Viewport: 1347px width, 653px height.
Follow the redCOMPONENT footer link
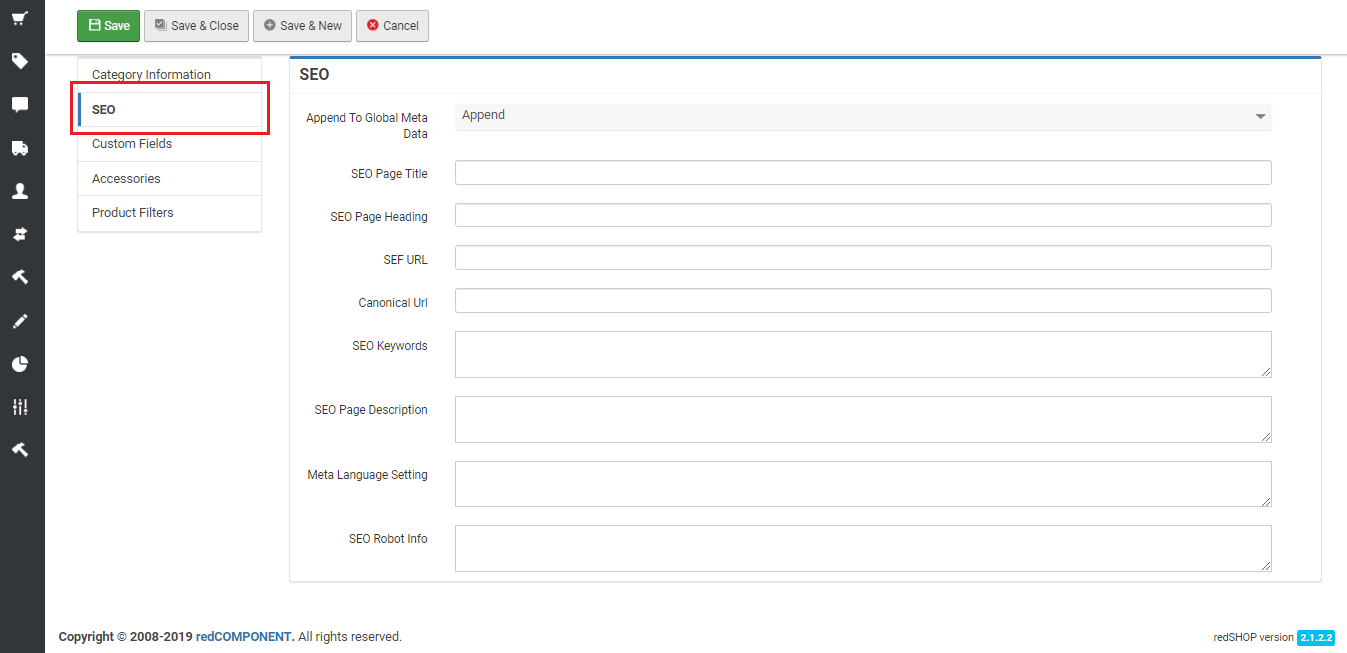pos(245,637)
